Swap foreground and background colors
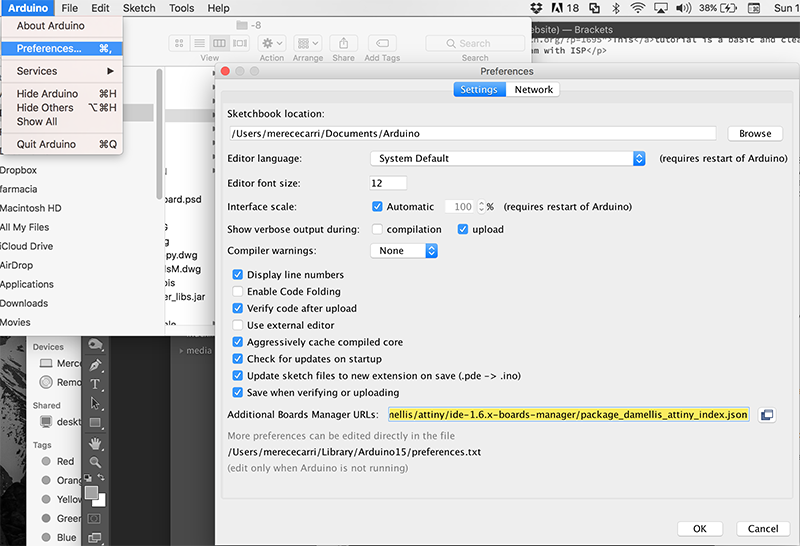This screenshot has width=800, height=546. (101, 478)
